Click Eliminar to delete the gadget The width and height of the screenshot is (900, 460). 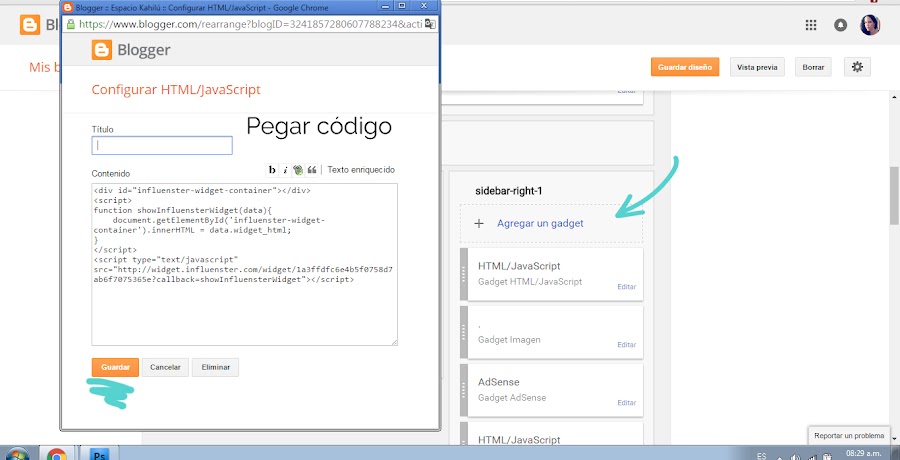[x=215, y=368]
